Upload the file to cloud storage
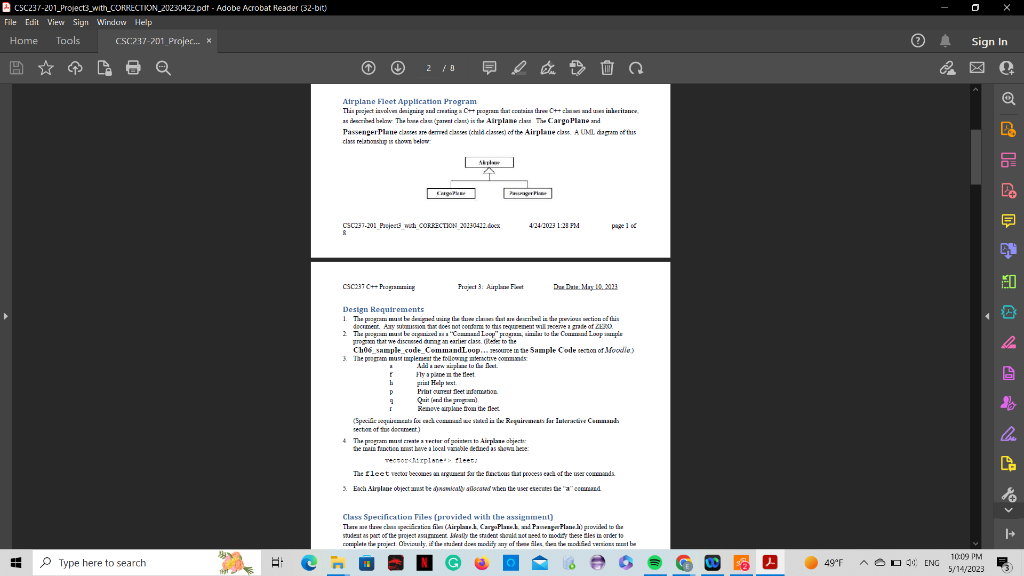The height and width of the screenshot is (576, 1024). pyautogui.click(x=75, y=68)
